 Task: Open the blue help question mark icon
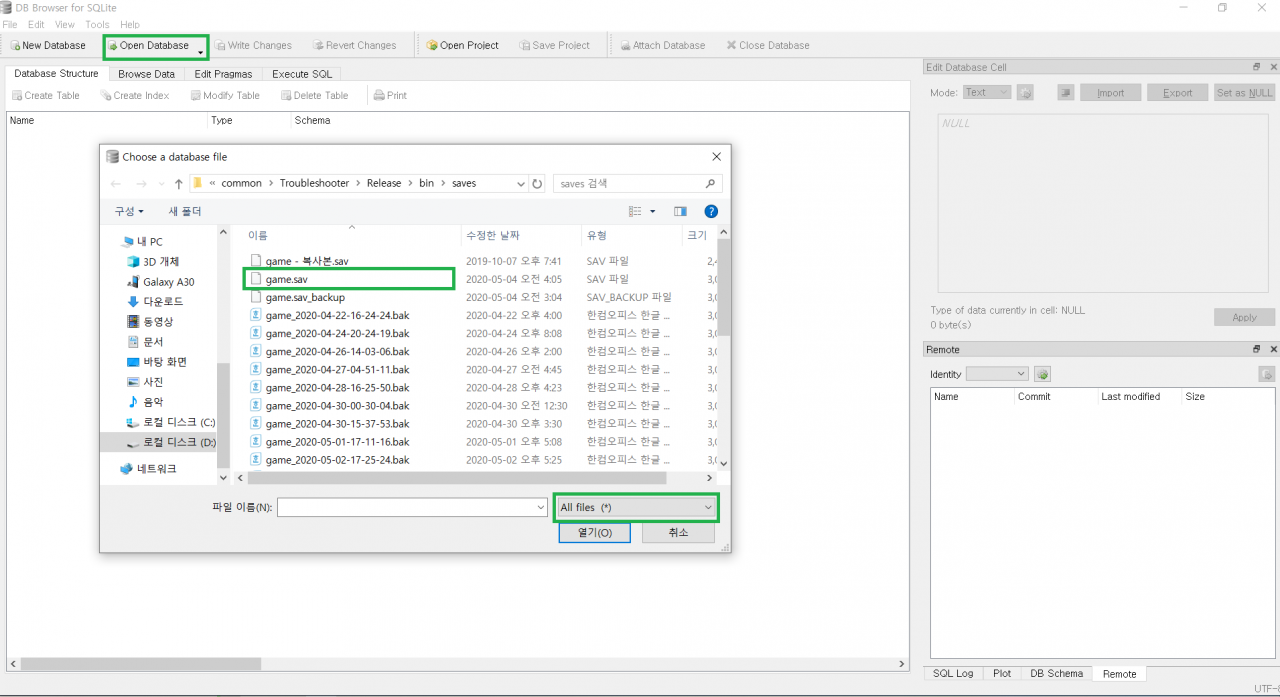click(711, 212)
